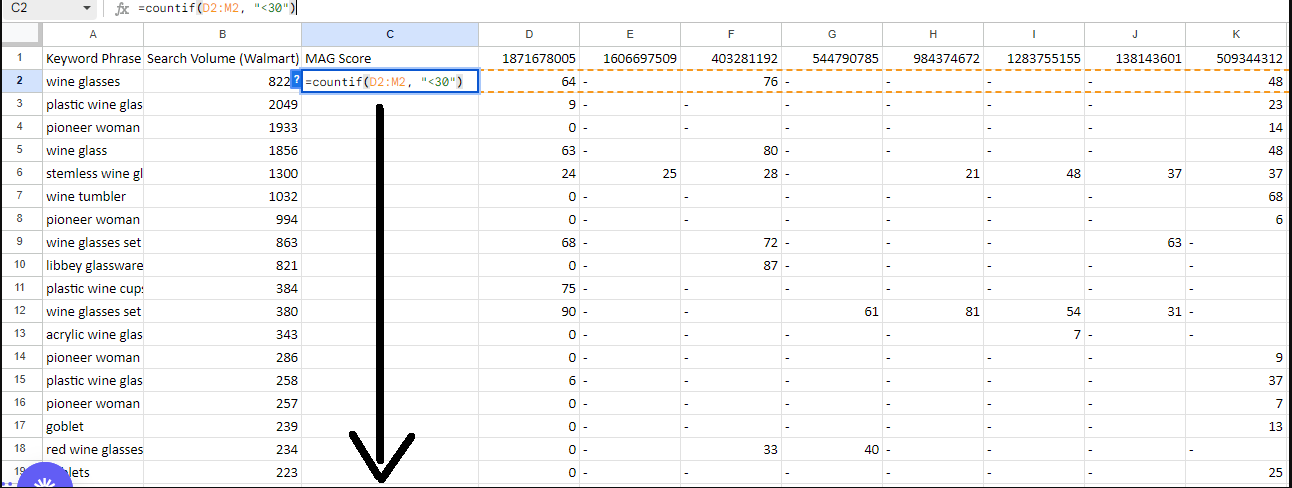Select column H header

pos(933,34)
